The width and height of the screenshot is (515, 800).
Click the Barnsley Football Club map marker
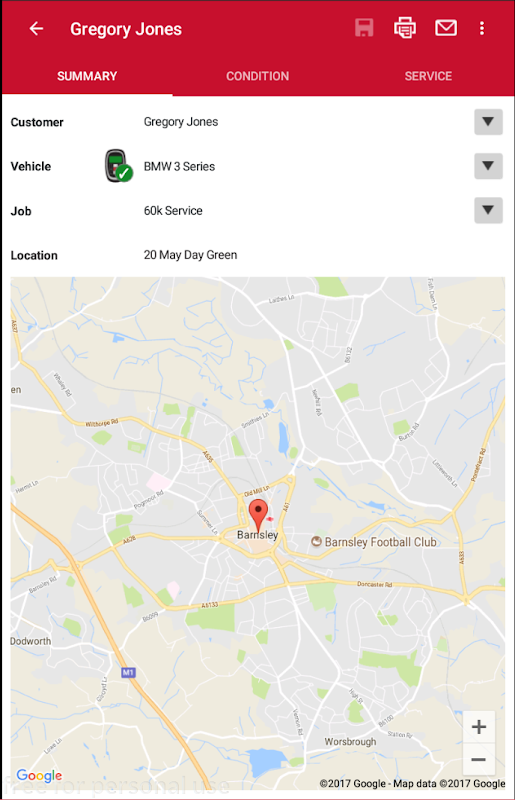pos(316,542)
